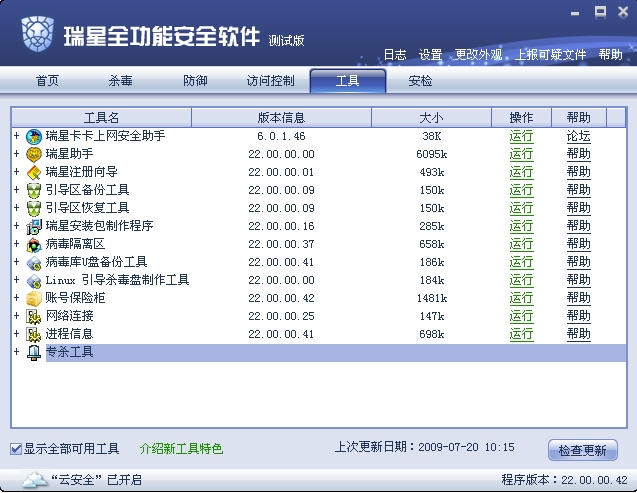Expand the 瑞星助手 row
The height and width of the screenshot is (493, 637).
pyautogui.click(x=16, y=153)
